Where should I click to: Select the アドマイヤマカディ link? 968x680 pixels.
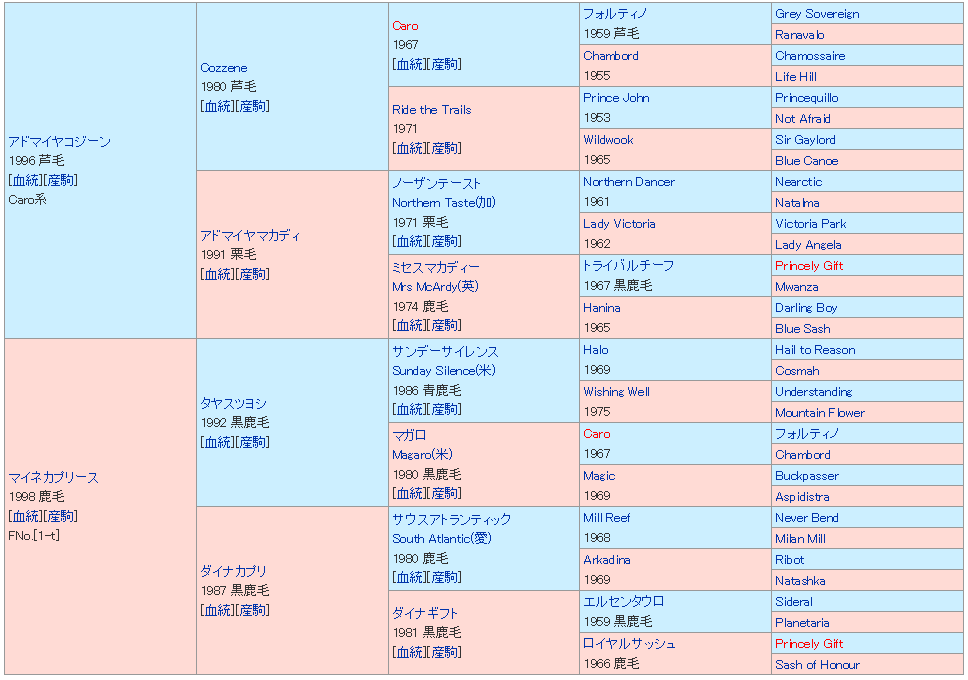coord(250,236)
